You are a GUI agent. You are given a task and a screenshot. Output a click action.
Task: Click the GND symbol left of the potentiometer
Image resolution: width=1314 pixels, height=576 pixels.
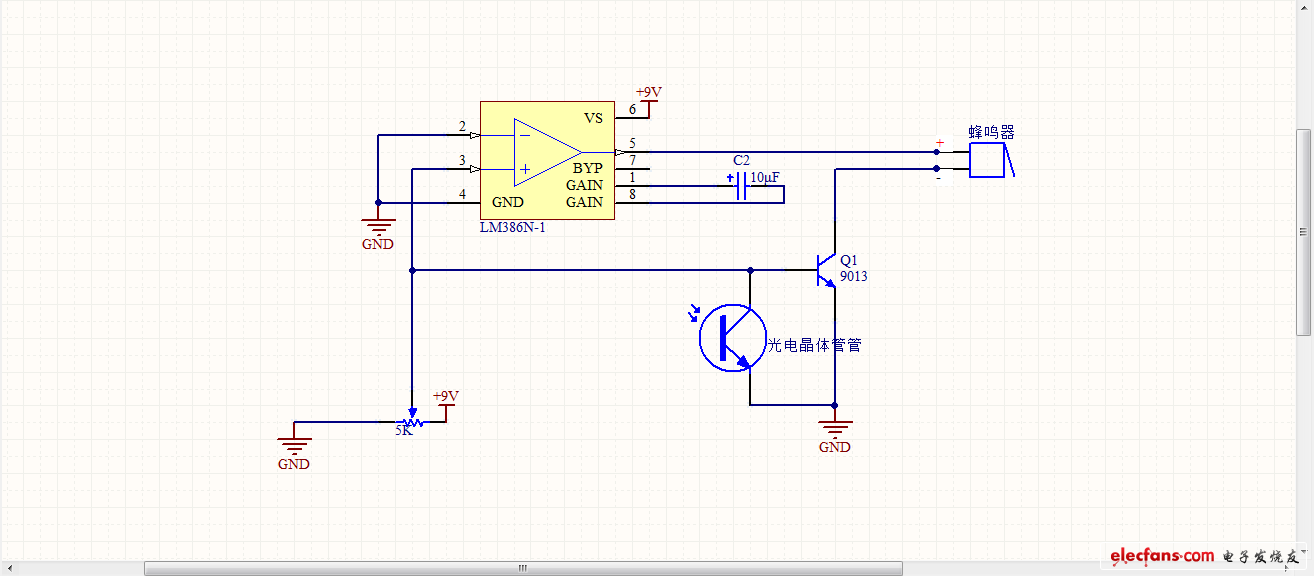tap(294, 448)
